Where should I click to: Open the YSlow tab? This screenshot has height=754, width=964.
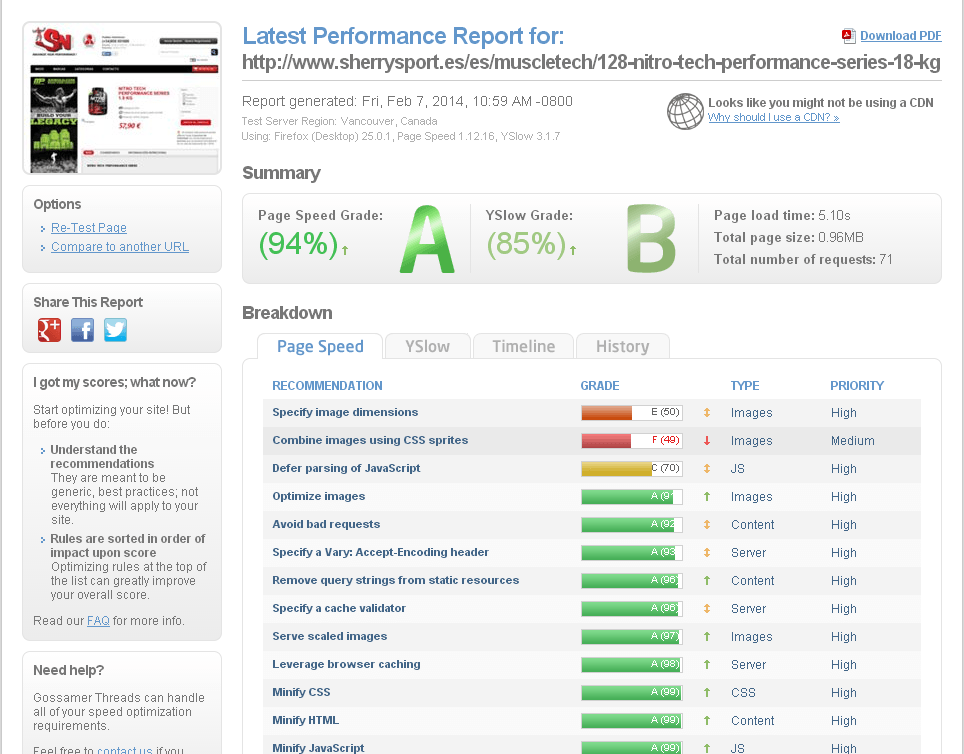point(427,346)
